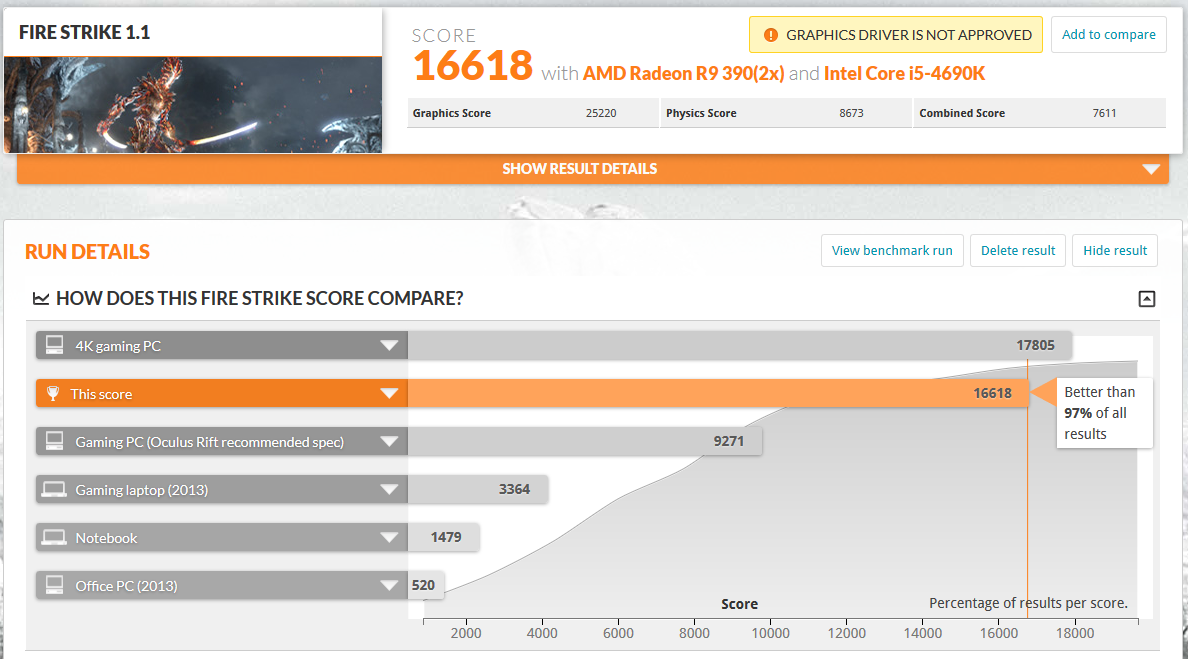Click the laptop icon beside Gaming laptop (2013)
1188x659 pixels.
55,490
